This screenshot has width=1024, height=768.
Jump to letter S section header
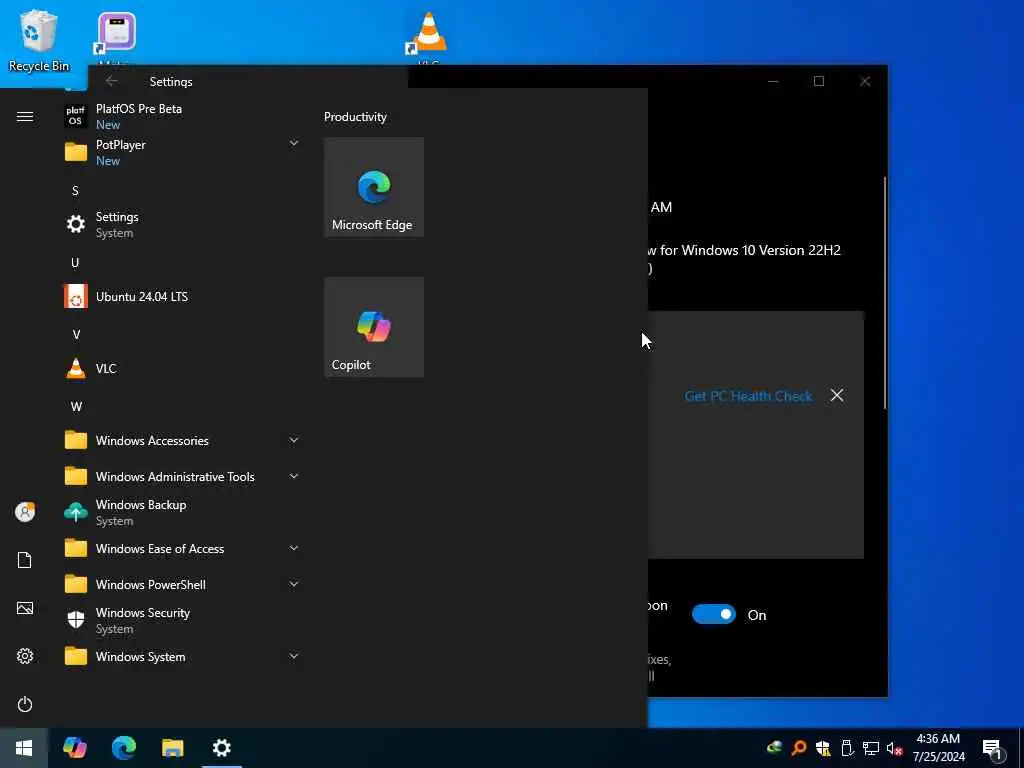click(75, 191)
